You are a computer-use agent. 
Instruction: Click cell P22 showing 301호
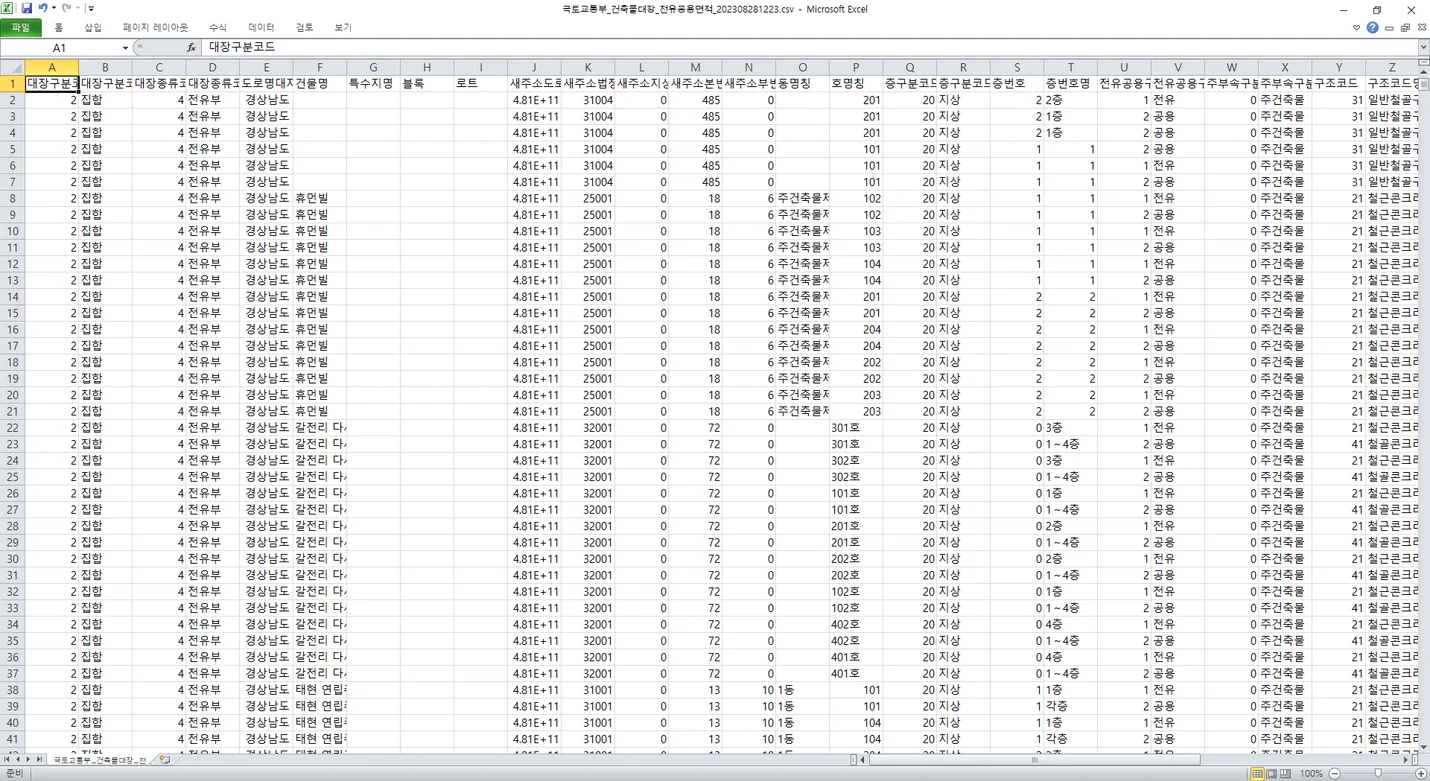coord(856,427)
